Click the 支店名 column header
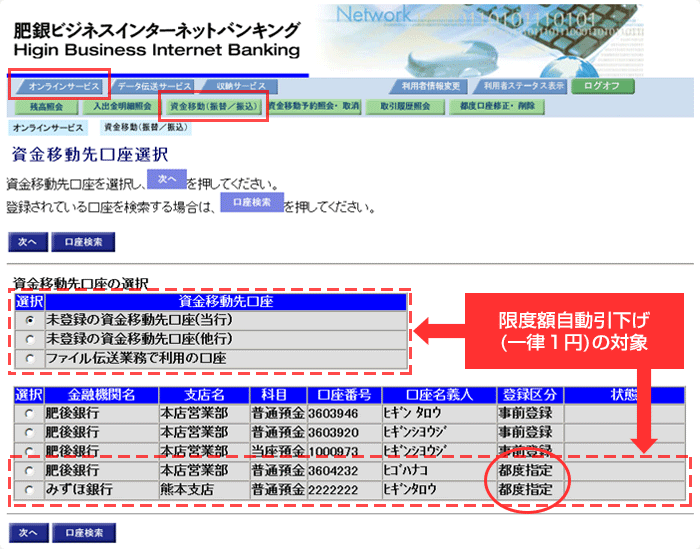This screenshot has width=700, height=549. point(204,395)
